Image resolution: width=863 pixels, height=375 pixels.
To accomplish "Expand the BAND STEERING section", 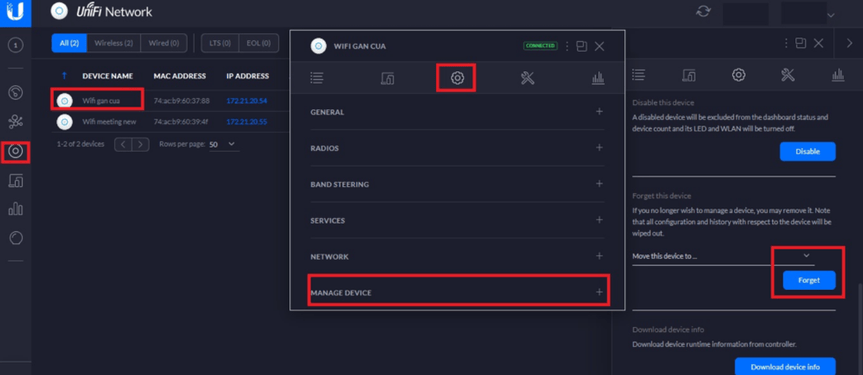I will [x=457, y=184].
